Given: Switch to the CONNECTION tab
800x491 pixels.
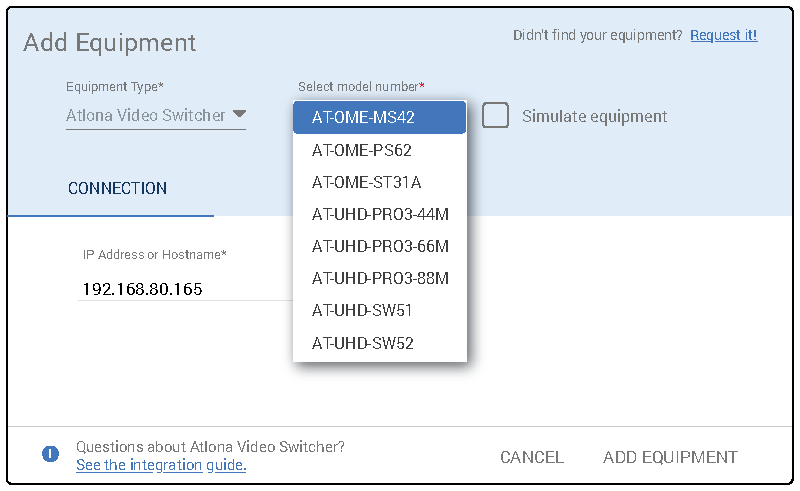Looking at the screenshot, I should coord(117,188).
